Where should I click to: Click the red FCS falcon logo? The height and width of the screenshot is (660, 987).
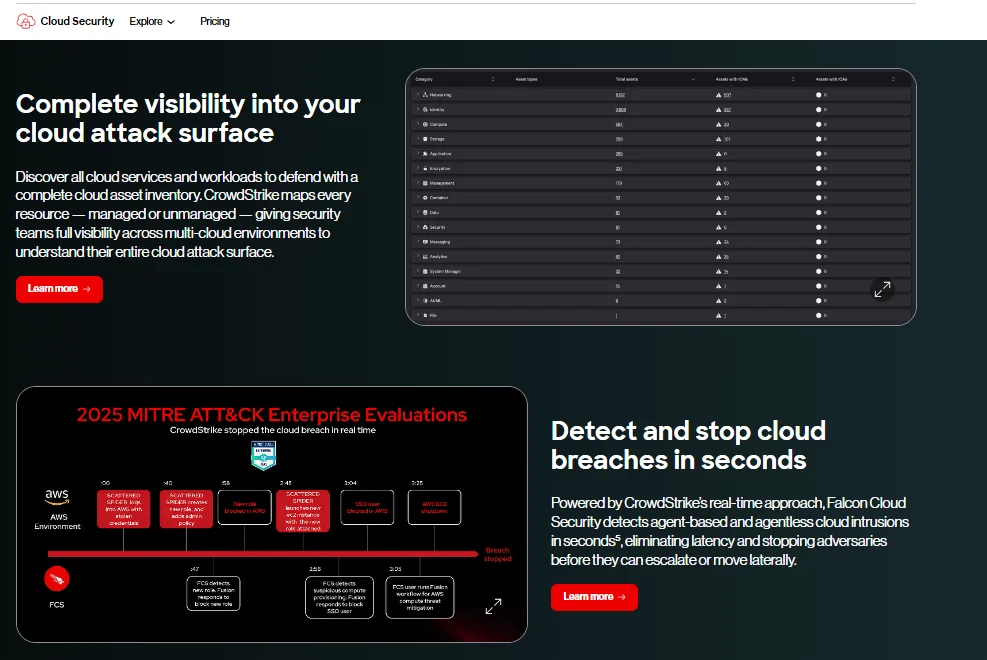click(x=57, y=579)
